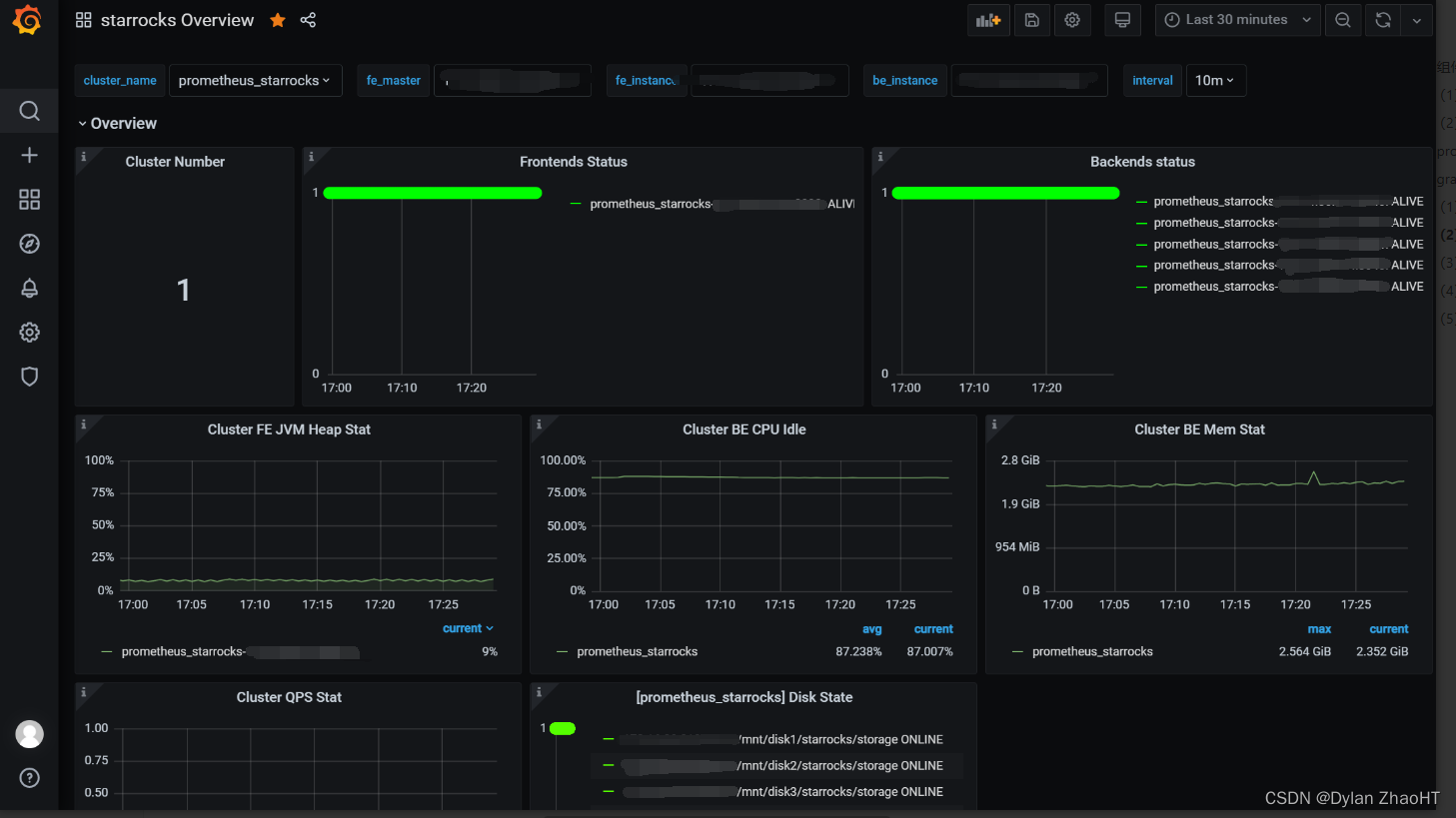This screenshot has width=1456, height=818.
Task: Toggle the Frontends Status ALIVE legend series
Action: pyautogui.click(x=723, y=204)
